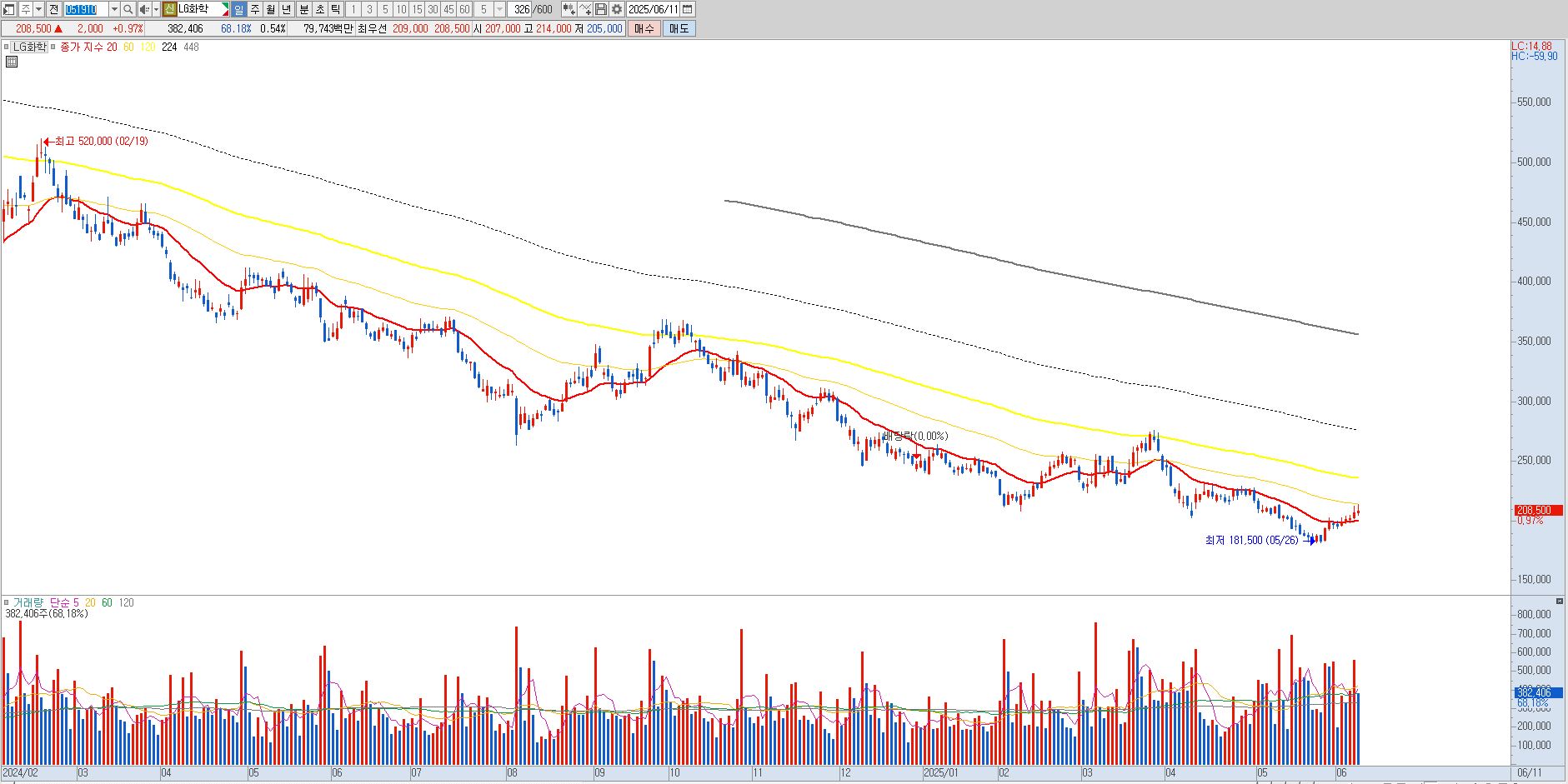
Task: Open the calendar date picker icon
Action: coord(687,9)
